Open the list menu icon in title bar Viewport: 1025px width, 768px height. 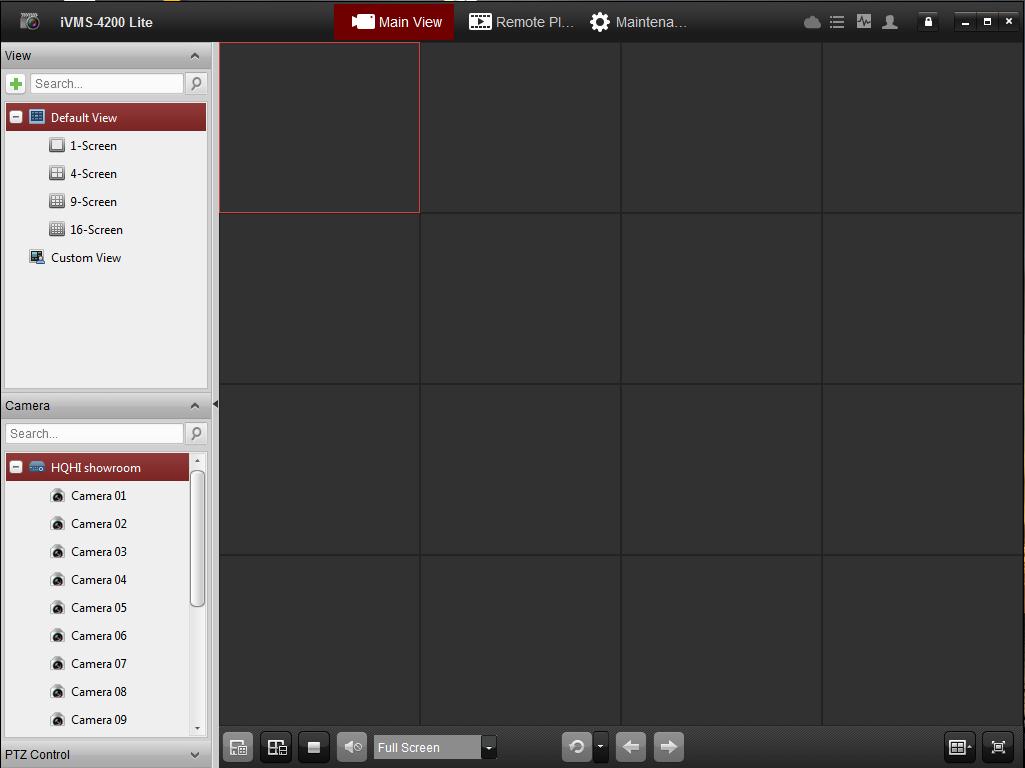click(x=837, y=22)
